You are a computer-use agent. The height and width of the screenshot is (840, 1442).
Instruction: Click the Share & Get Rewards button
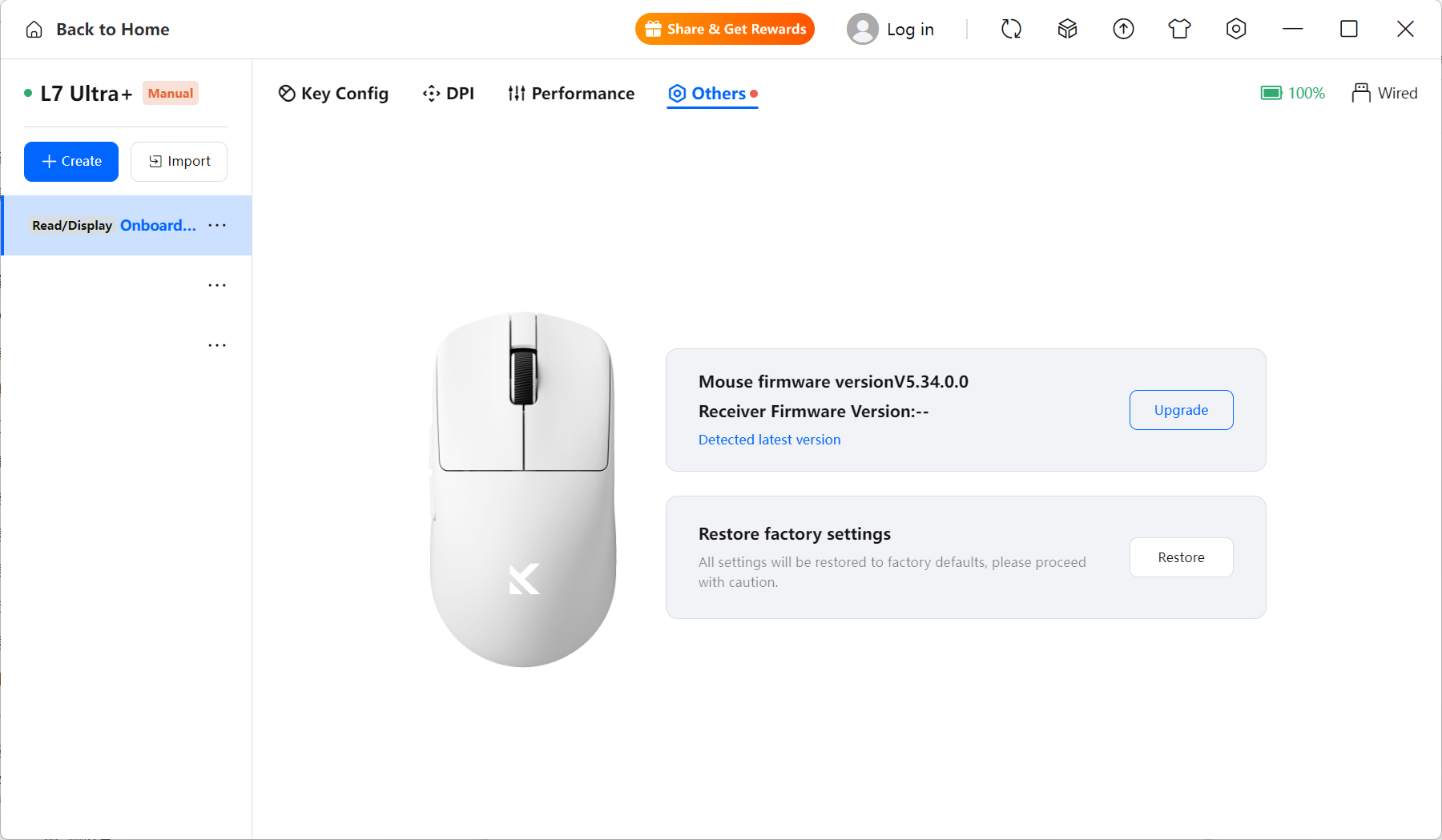(x=725, y=29)
